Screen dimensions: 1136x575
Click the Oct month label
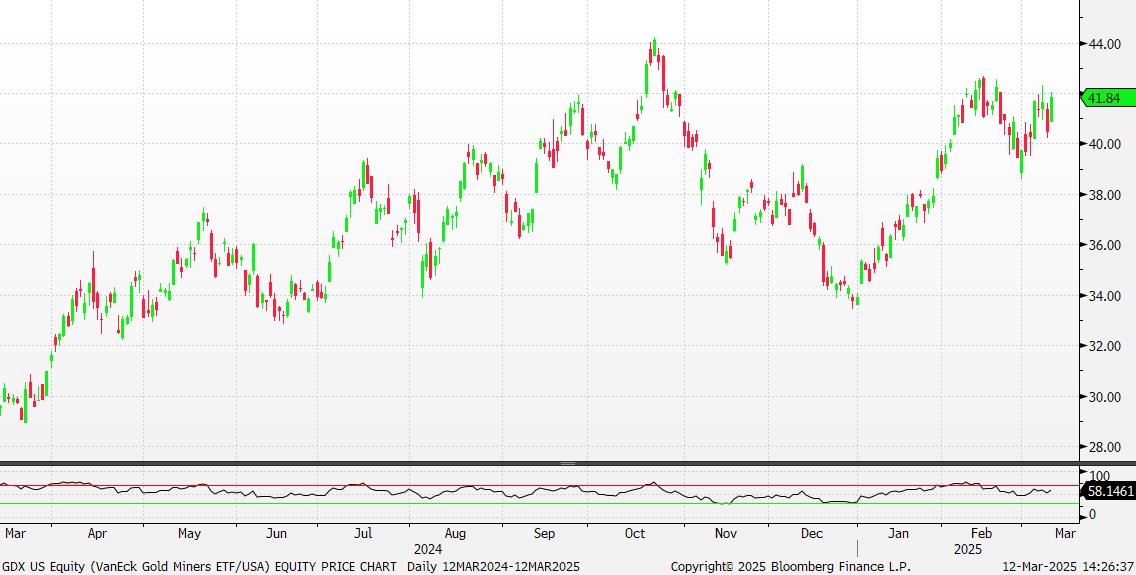tap(635, 533)
